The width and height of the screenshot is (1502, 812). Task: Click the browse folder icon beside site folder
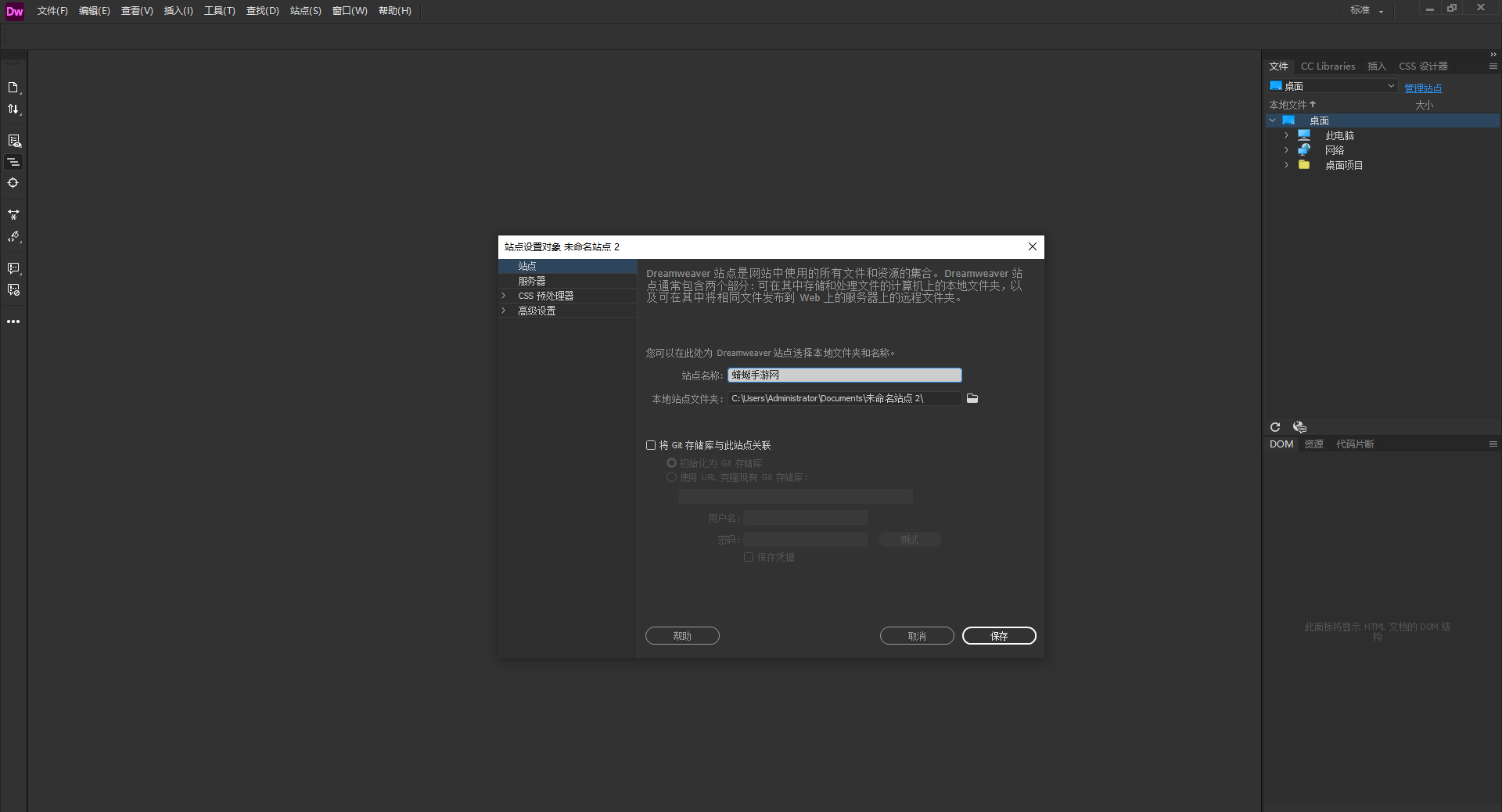coord(972,398)
